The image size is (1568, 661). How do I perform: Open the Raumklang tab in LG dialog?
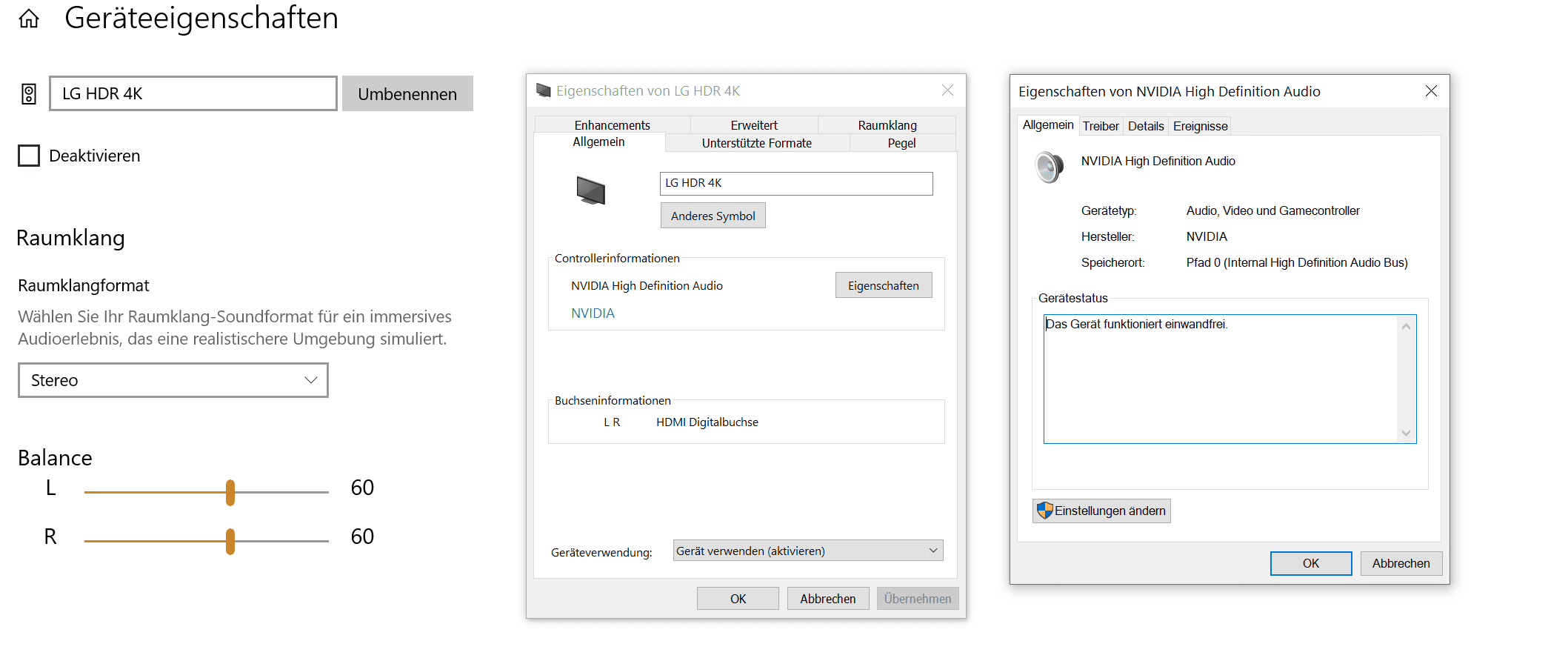[x=887, y=124]
